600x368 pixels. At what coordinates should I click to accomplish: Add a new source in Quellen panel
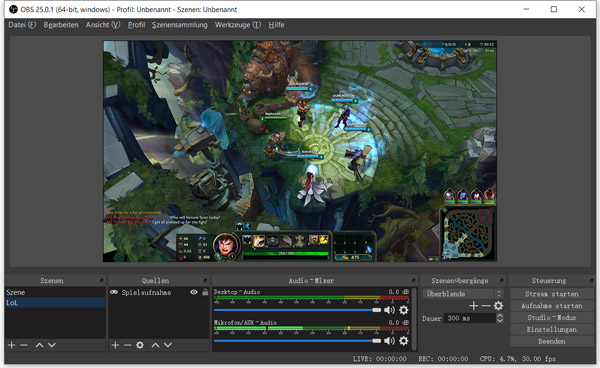point(115,345)
